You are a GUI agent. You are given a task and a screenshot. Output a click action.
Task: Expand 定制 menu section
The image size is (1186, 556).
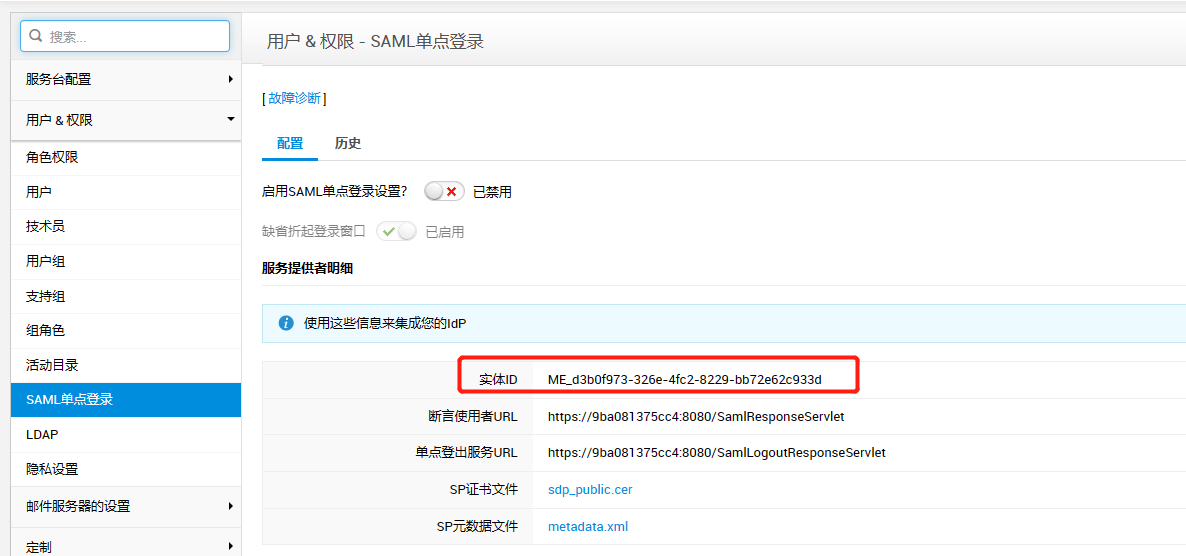coord(125,546)
